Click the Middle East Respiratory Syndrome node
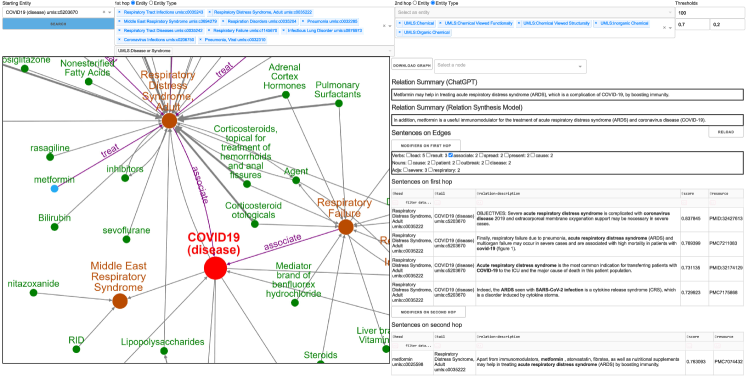 click(120, 301)
